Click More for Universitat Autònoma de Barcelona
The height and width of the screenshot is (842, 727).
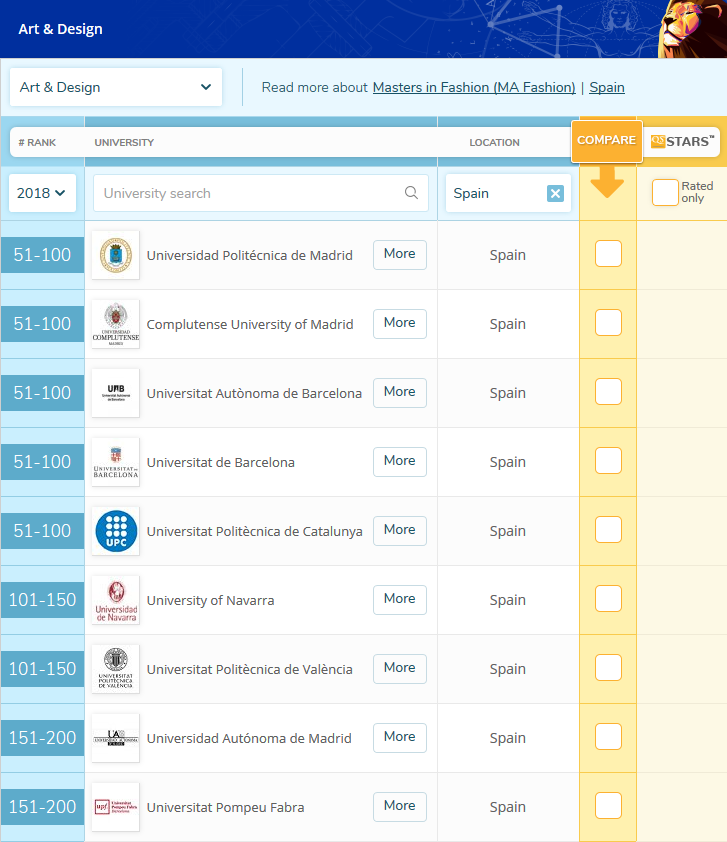(400, 392)
